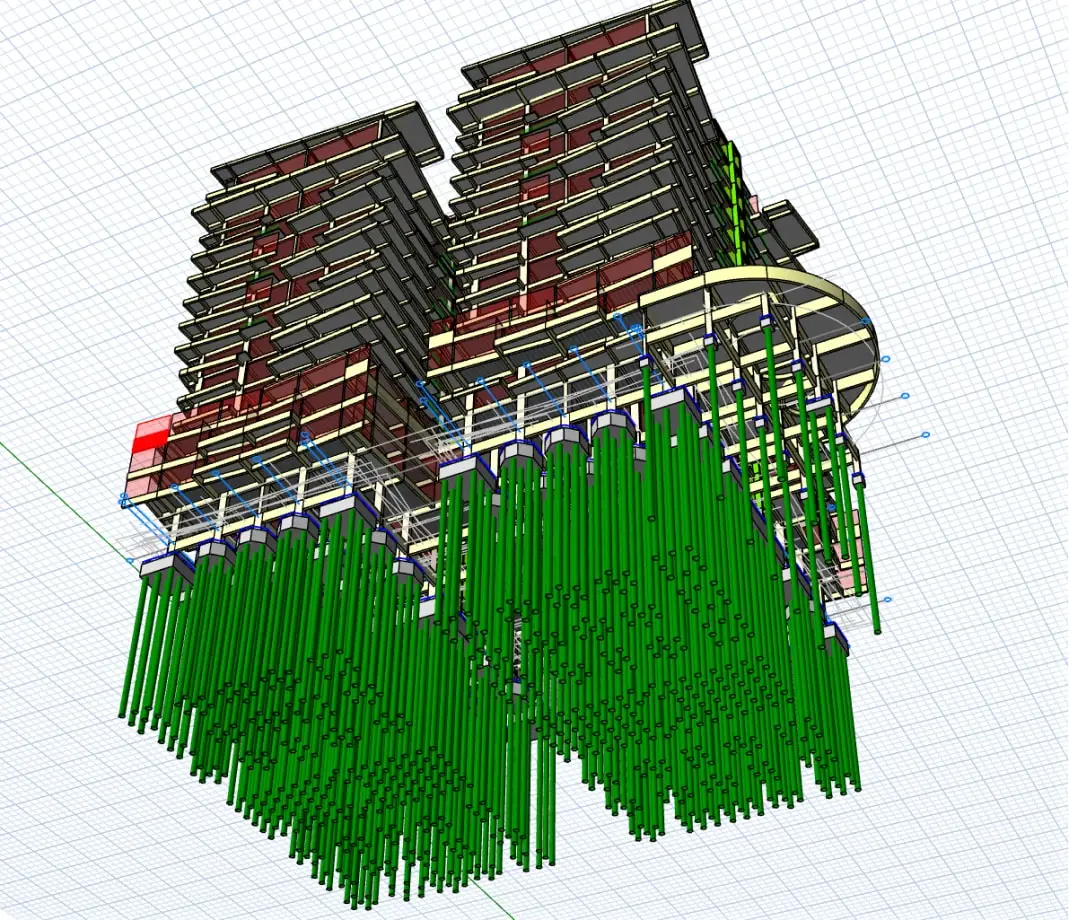This screenshot has height=920, width=1069.
Task: Select the roof slab of the left tower
Action: (x=330, y=138)
